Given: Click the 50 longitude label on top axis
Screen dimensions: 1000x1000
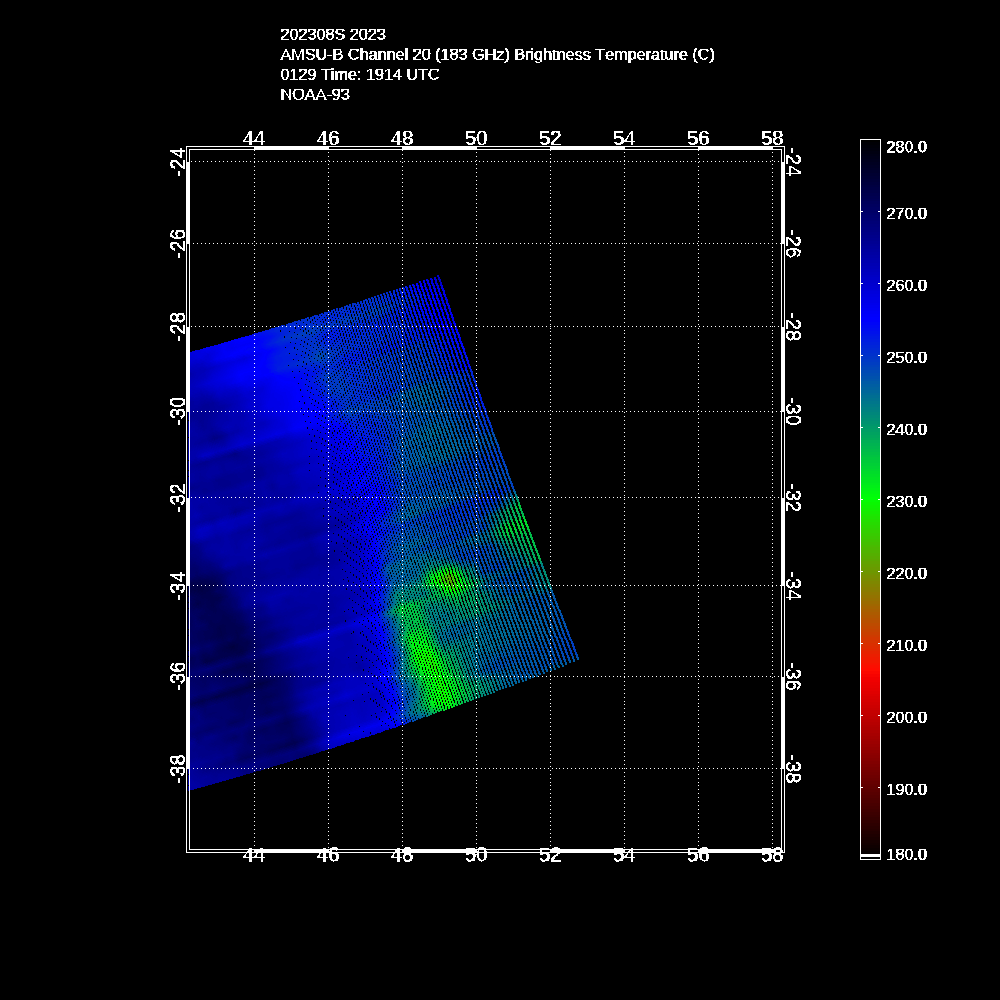Looking at the screenshot, I should pos(476,138).
